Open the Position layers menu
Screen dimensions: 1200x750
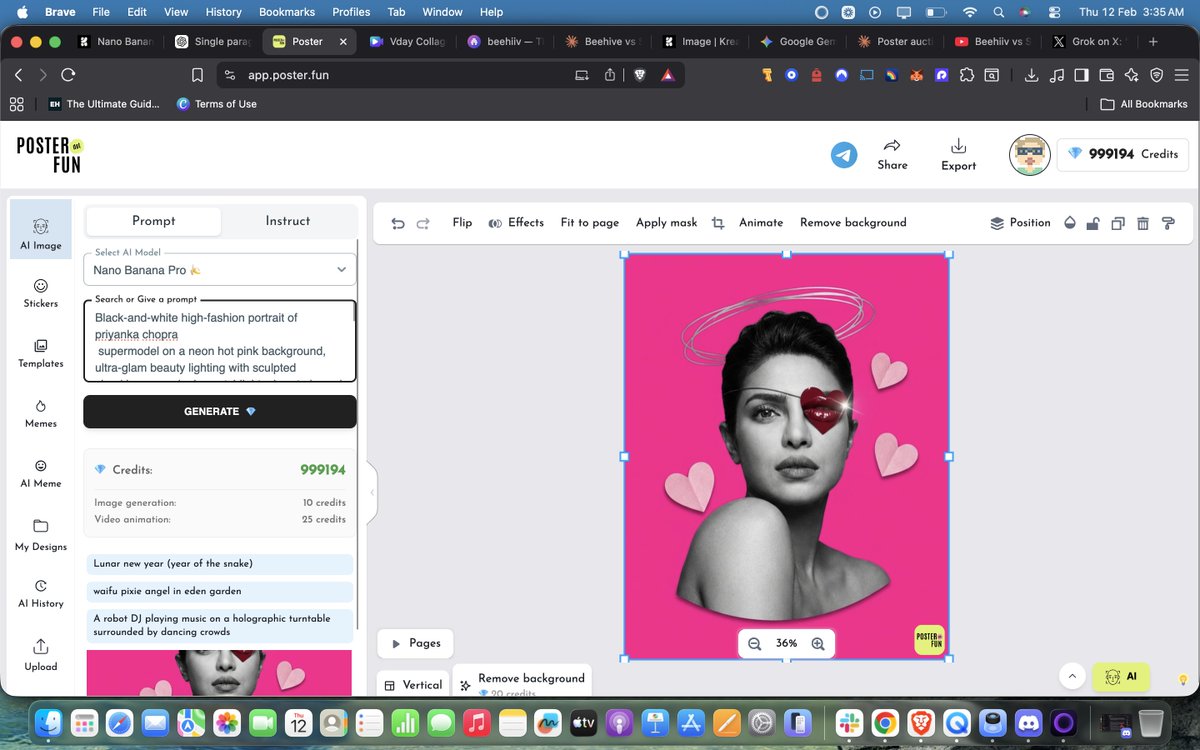(1020, 223)
